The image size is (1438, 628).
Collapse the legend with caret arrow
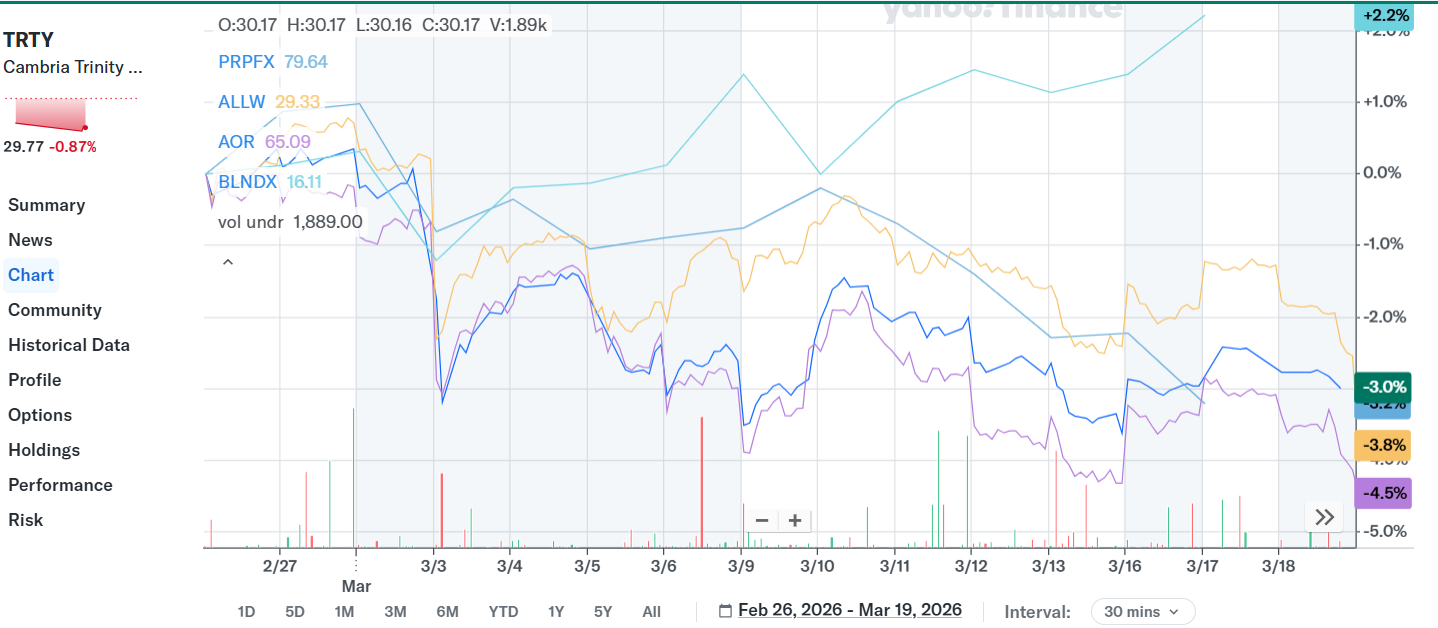[x=227, y=262]
